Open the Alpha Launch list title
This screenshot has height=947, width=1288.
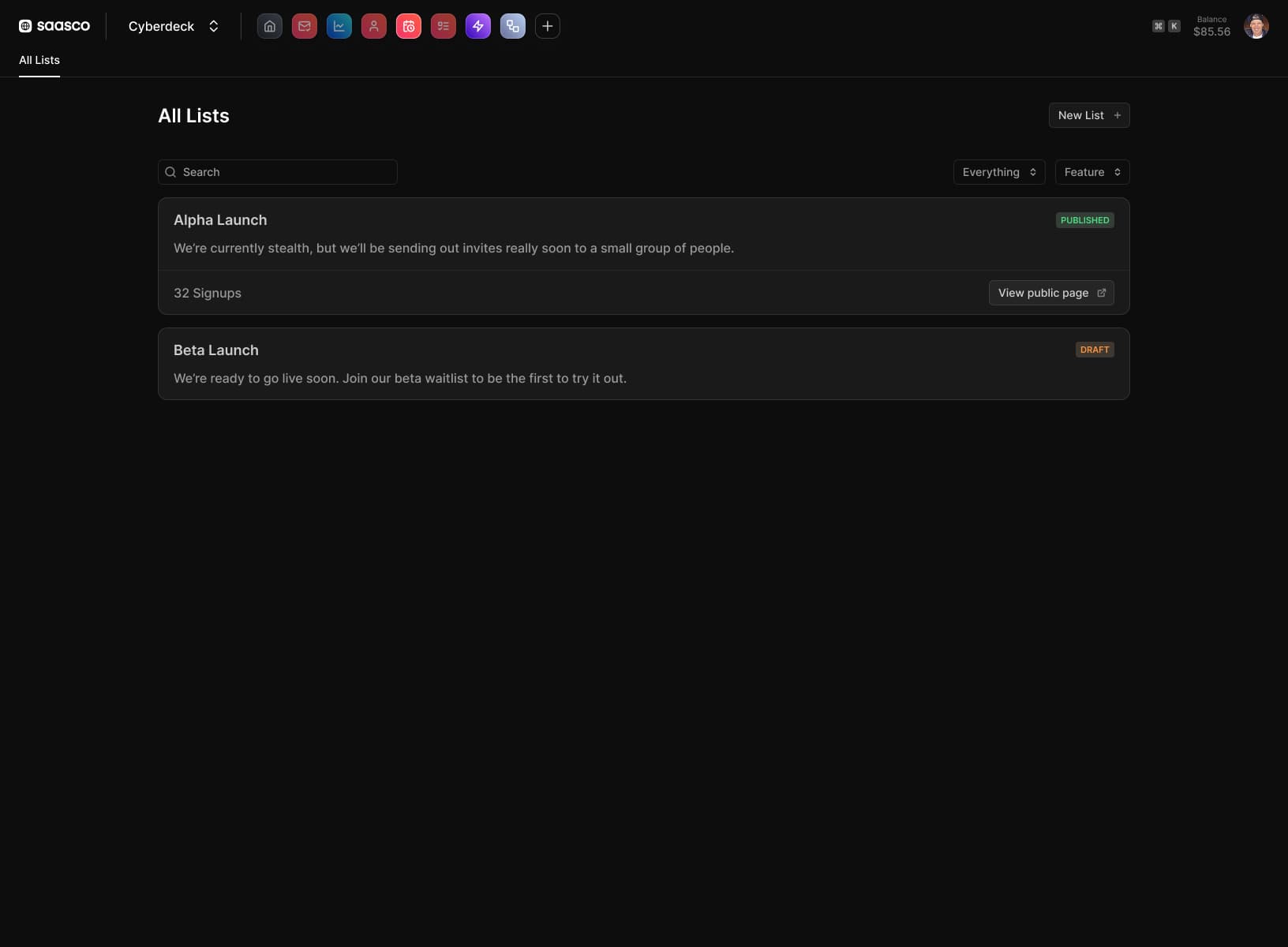[x=220, y=220]
